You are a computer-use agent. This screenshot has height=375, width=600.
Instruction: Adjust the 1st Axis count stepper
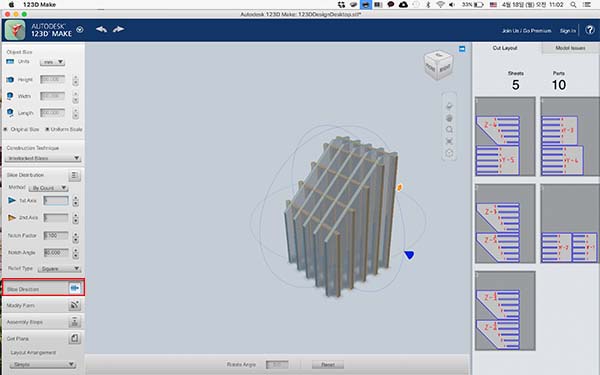pos(75,201)
